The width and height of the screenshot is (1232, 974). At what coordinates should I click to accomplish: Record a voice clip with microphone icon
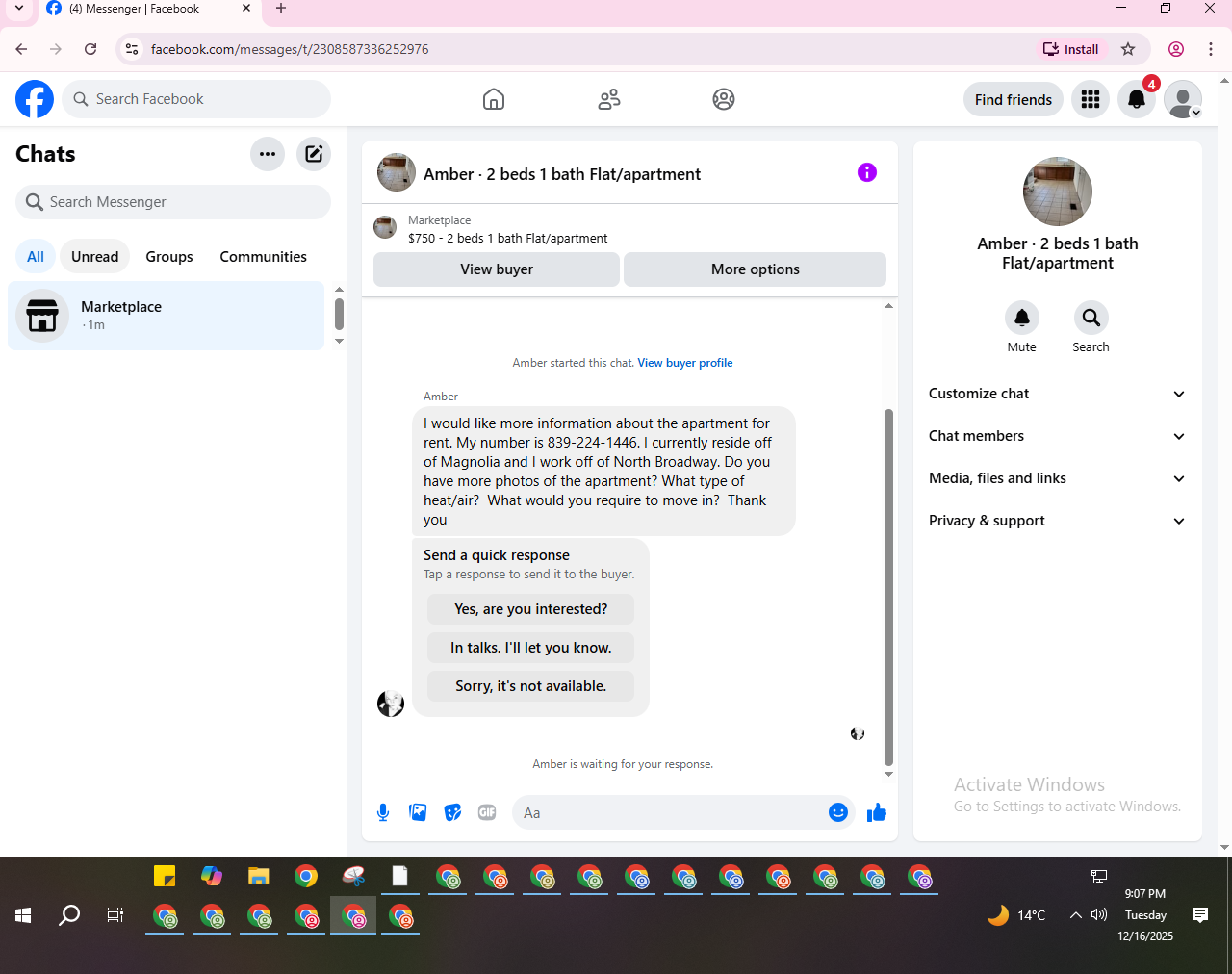(x=383, y=812)
